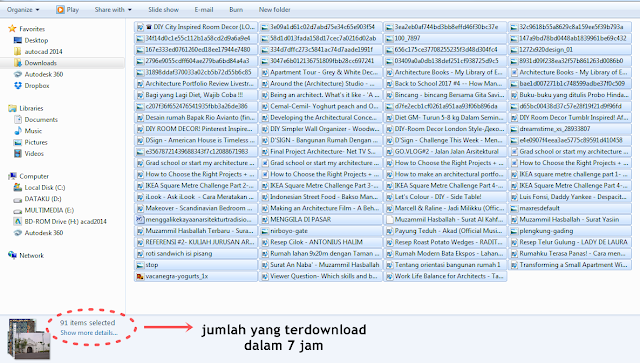
Task: Click the Favorites star icon
Action: 12,29
